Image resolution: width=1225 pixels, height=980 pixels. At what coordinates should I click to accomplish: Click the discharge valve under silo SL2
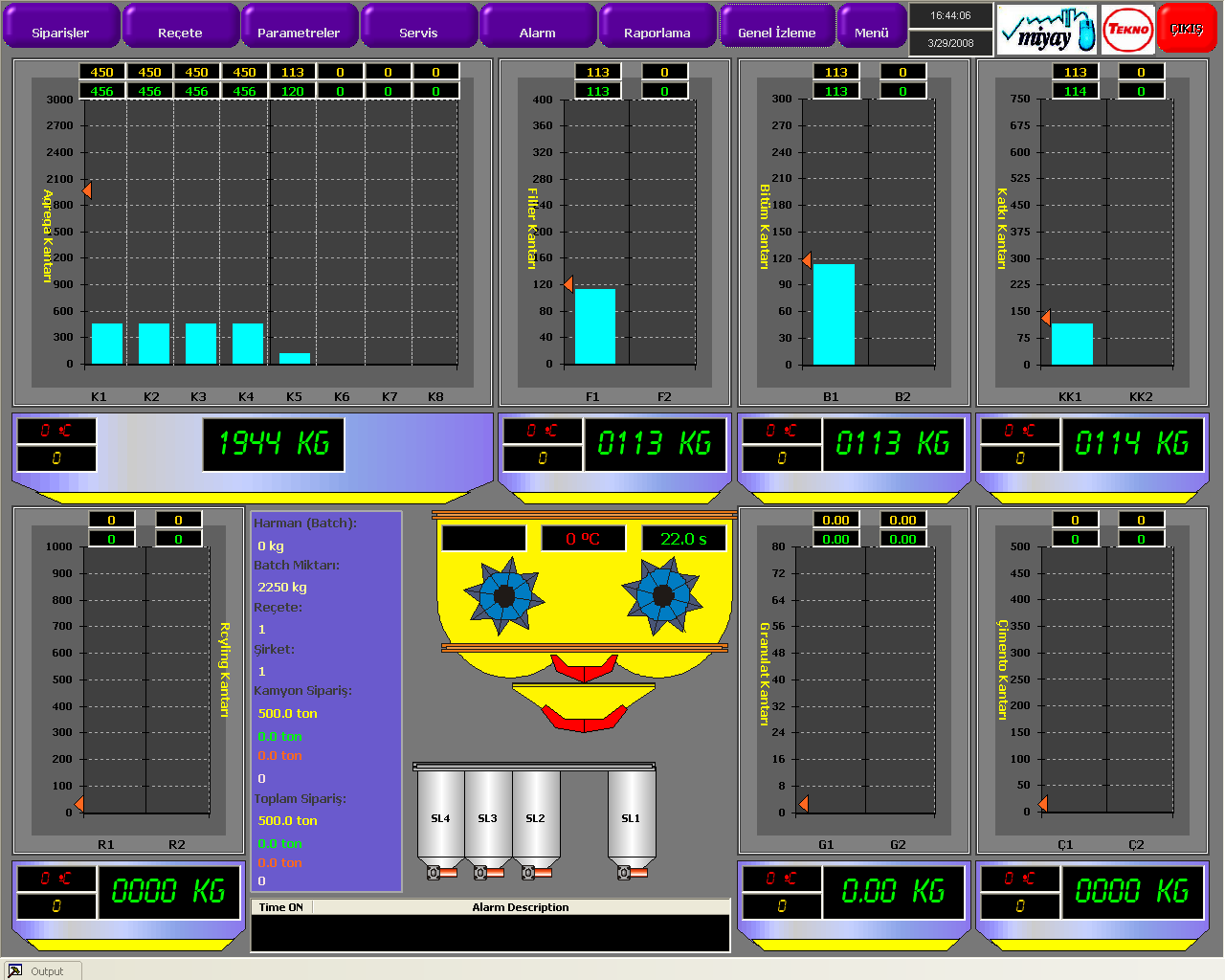(x=536, y=872)
